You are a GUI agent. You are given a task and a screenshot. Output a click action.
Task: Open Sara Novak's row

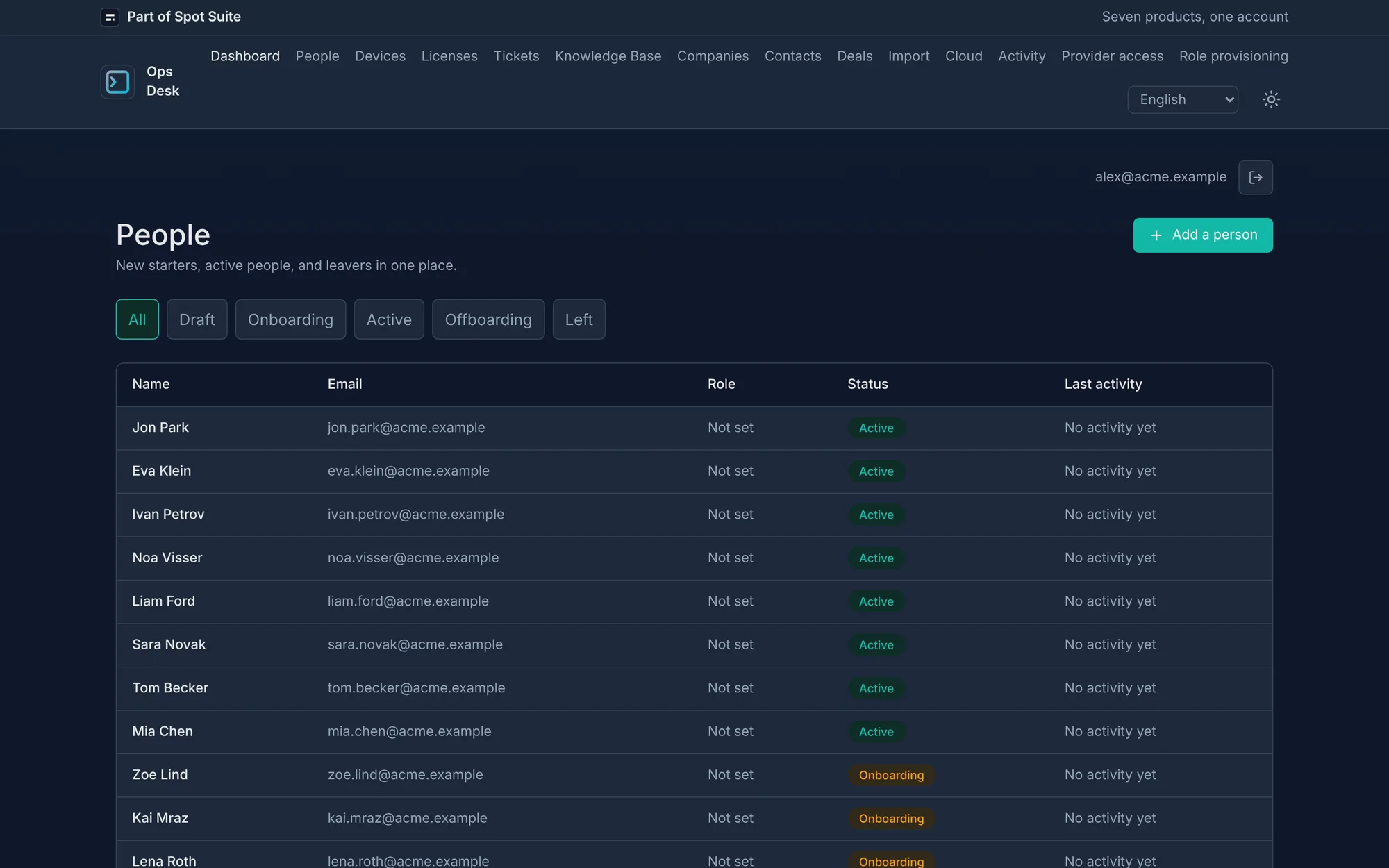click(694, 645)
